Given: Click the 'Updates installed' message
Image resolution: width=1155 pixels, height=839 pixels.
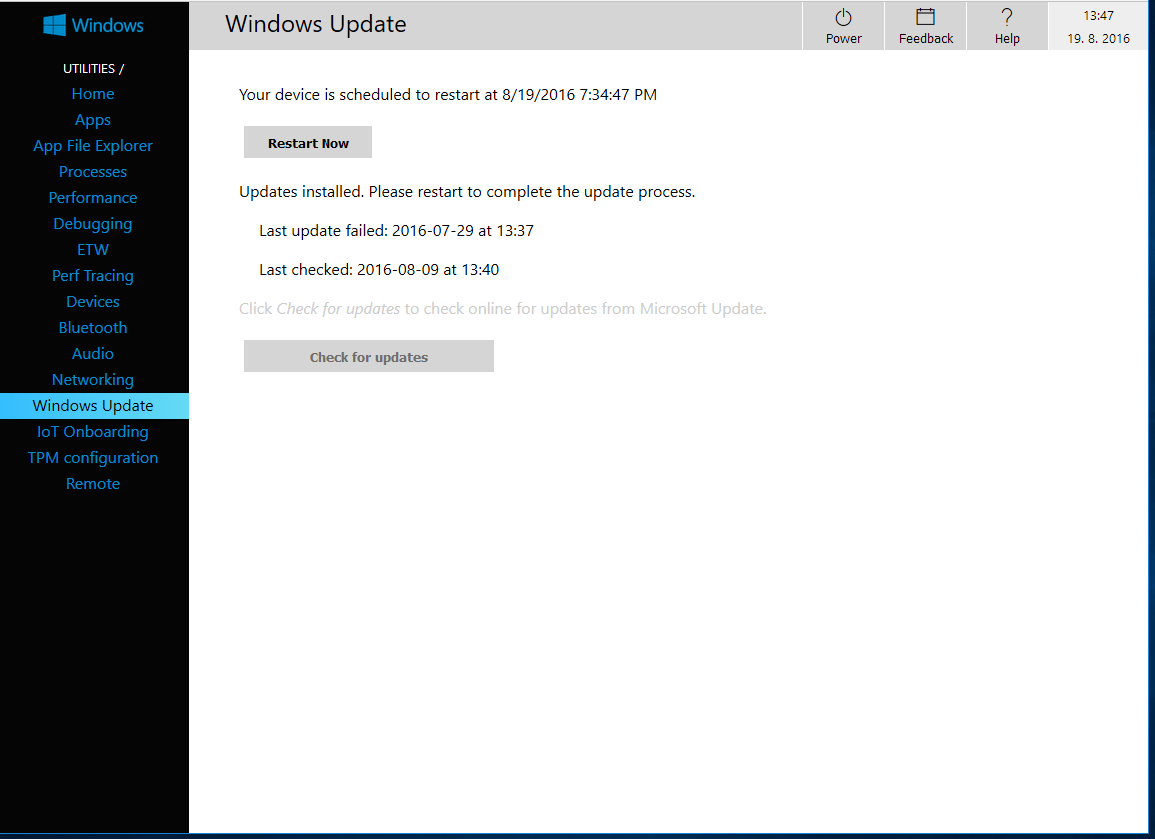Looking at the screenshot, I should click(x=467, y=192).
